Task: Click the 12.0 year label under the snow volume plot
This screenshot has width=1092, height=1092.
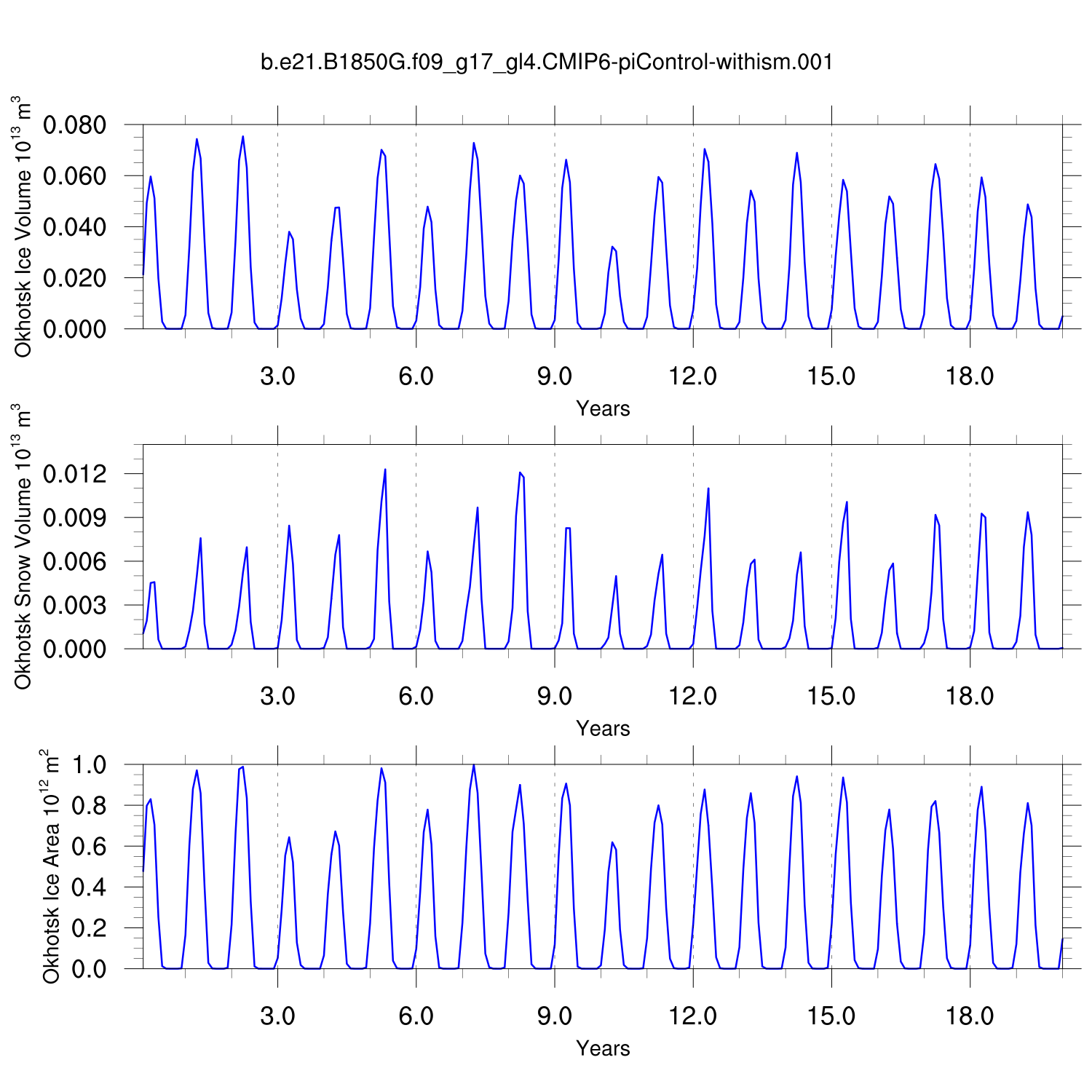Action: pyautogui.click(x=693, y=696)
